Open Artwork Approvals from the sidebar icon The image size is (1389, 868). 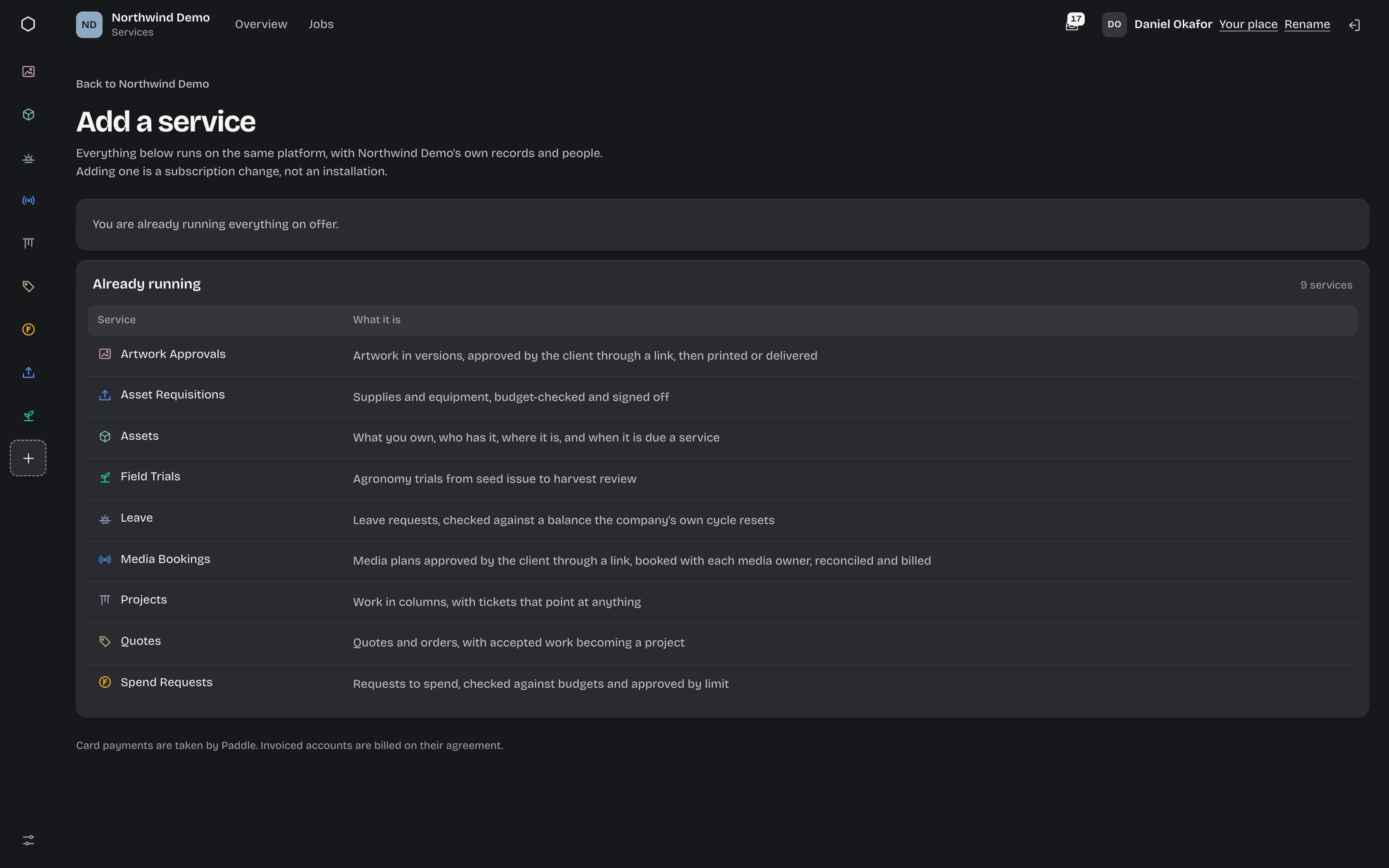coord(28,71)
